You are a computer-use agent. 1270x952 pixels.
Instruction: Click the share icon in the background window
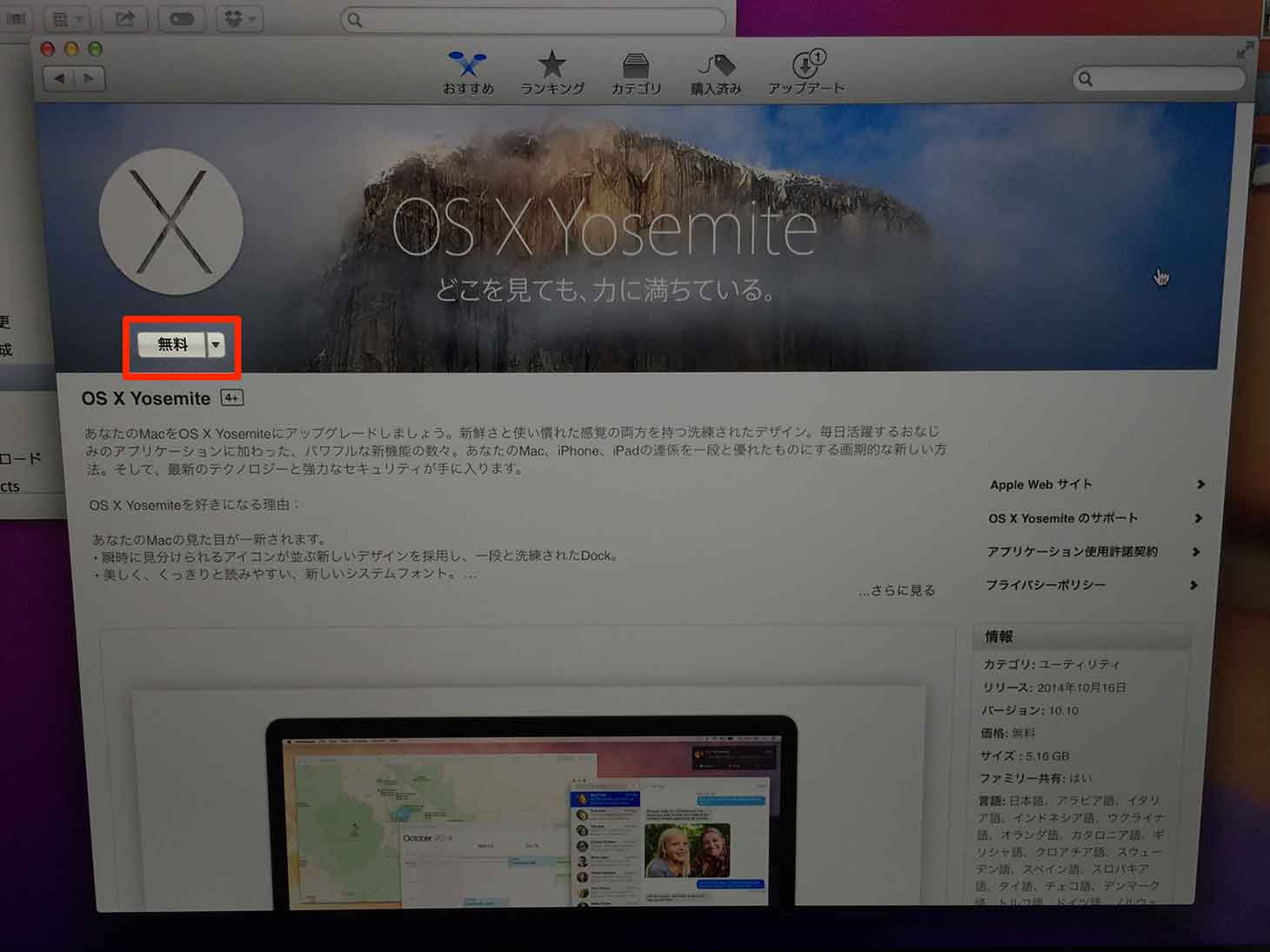pos(125,18)
